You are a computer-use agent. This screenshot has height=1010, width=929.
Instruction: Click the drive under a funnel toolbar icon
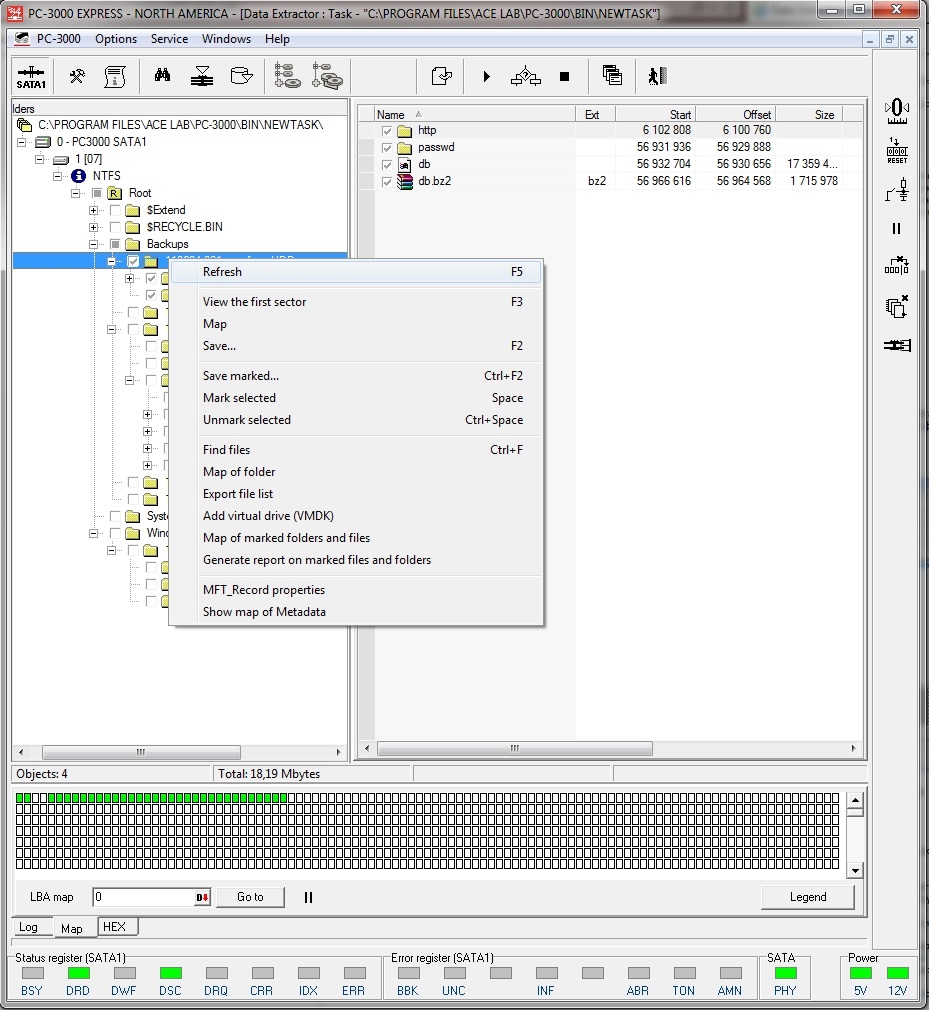coord(202,77)
